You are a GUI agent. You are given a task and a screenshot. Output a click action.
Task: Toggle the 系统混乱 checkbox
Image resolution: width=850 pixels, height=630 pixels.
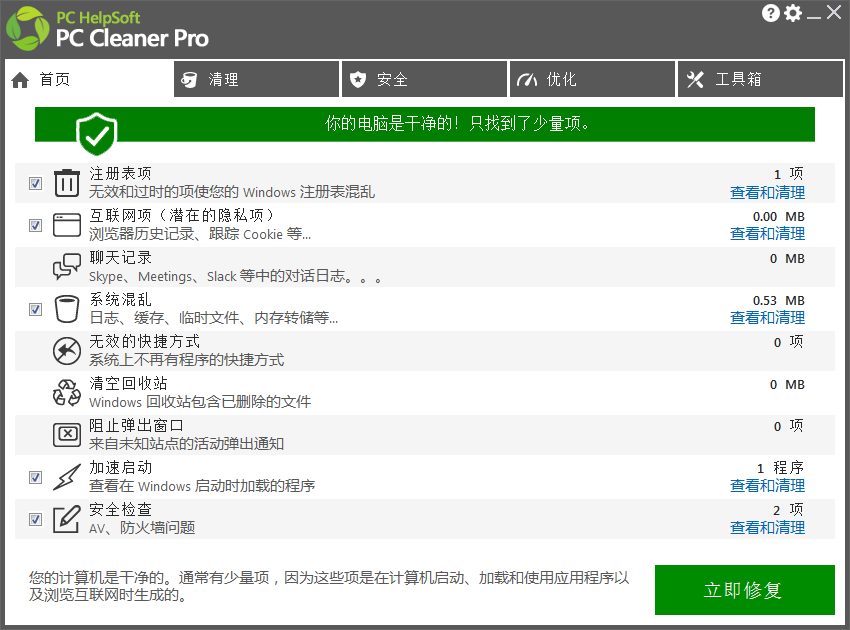35,309
